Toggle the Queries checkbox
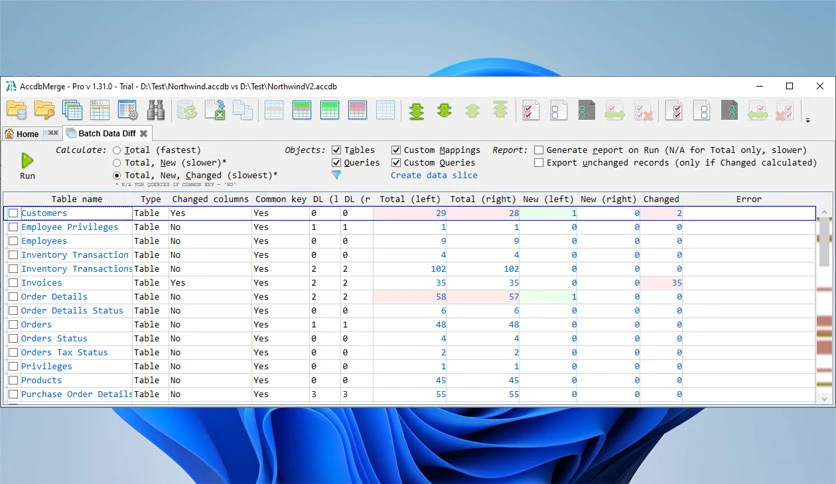 336,163
